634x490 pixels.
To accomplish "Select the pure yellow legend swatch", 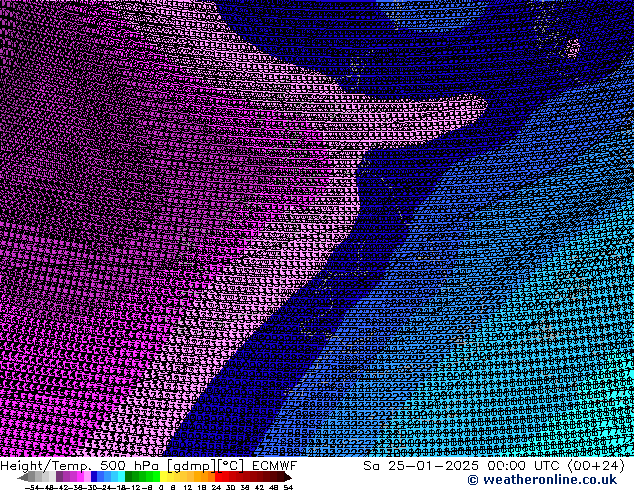I will point(163,476).
